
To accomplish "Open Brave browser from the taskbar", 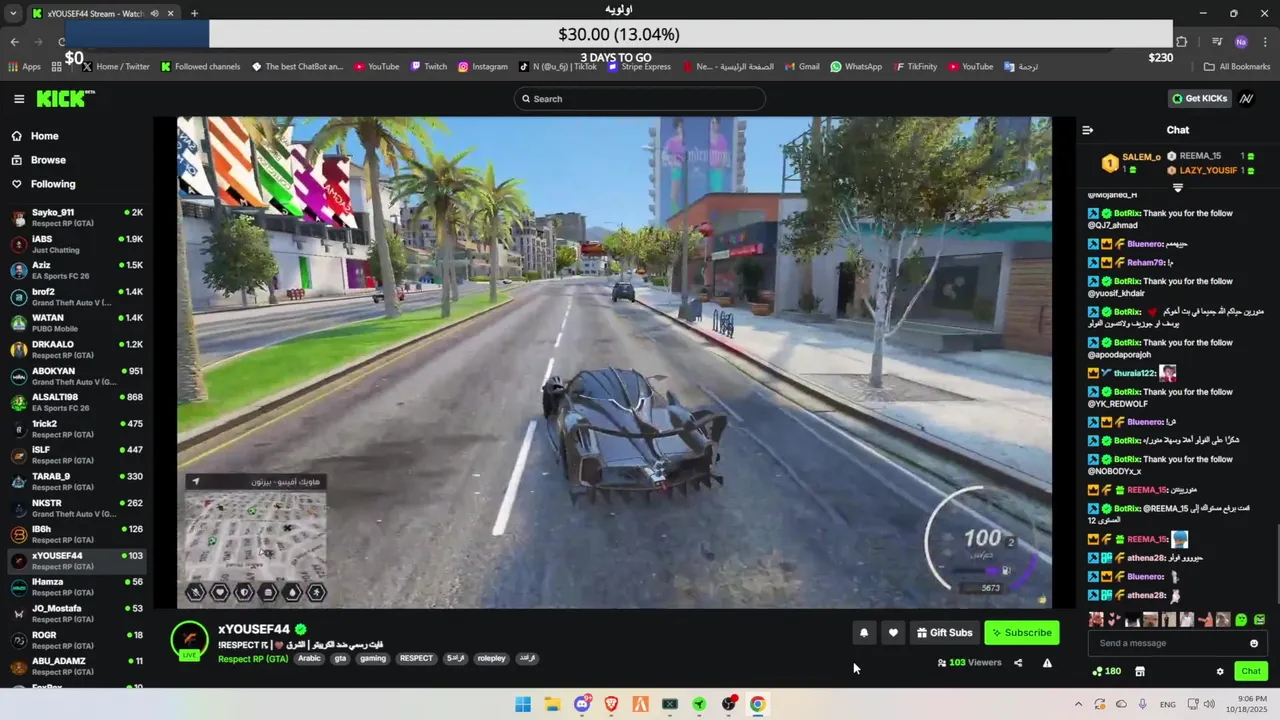I will [611, 704].
